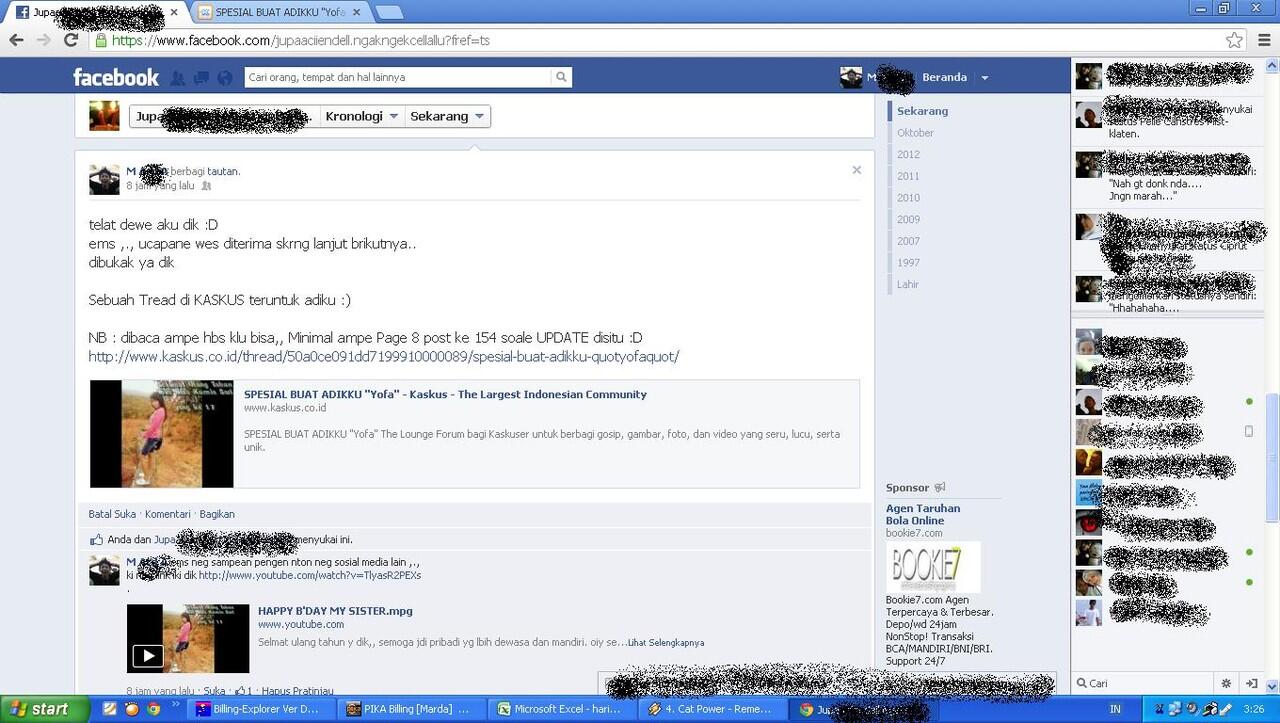Open notifications globe icon

click(x=225, y=77)
